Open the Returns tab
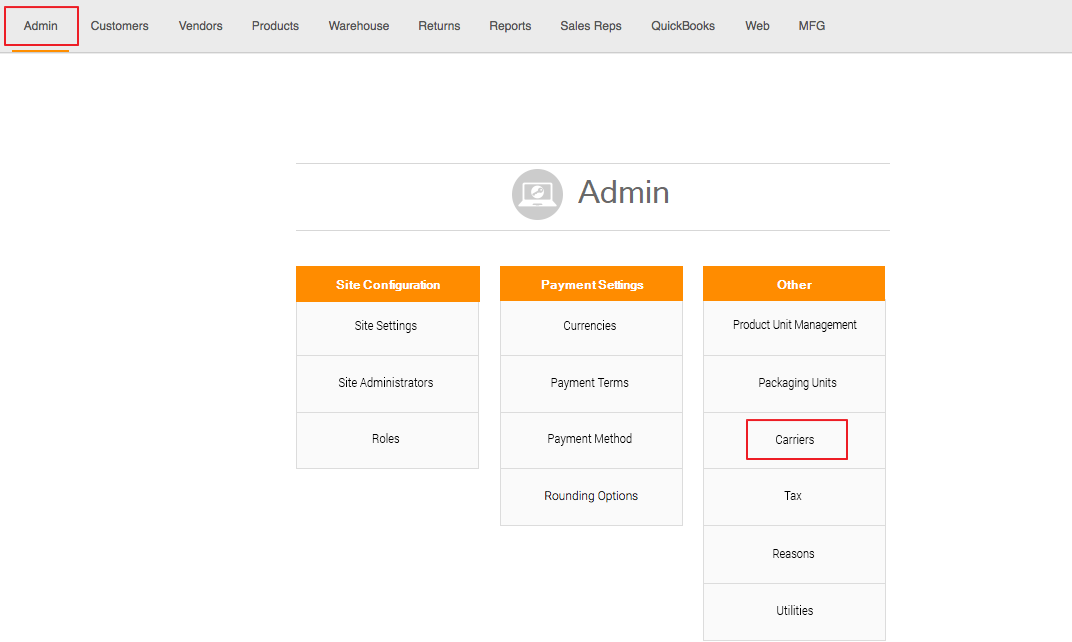 point(439,26)
